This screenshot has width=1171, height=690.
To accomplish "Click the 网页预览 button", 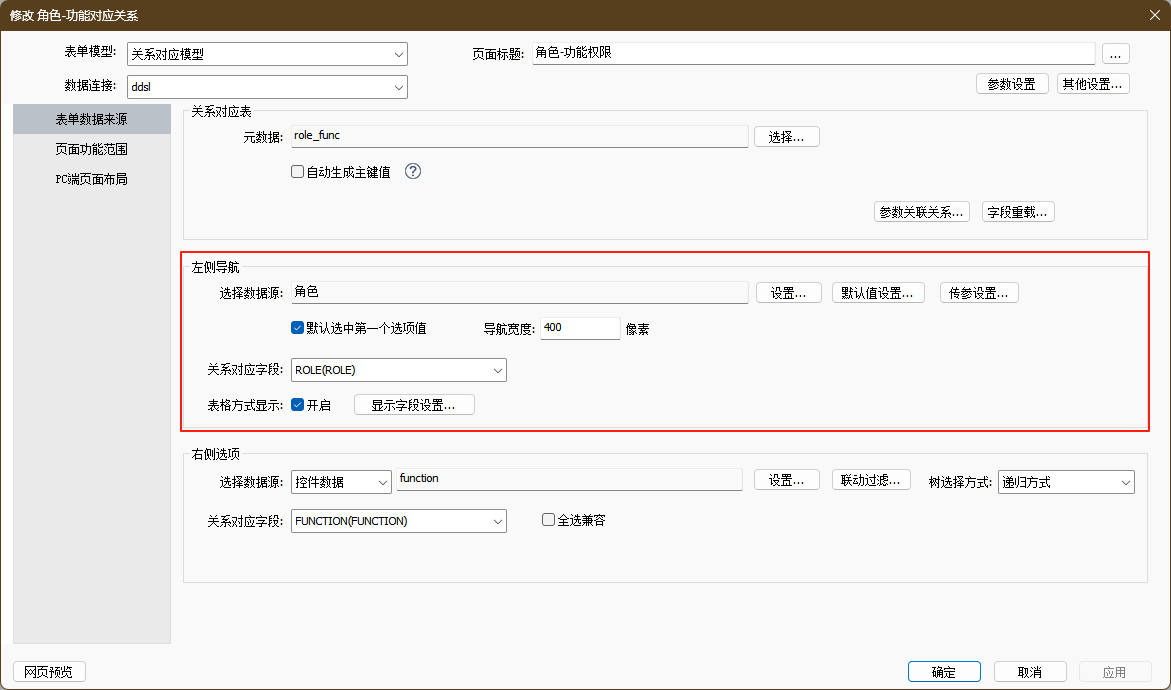I will pyautogui.click(x=49, y=672).
